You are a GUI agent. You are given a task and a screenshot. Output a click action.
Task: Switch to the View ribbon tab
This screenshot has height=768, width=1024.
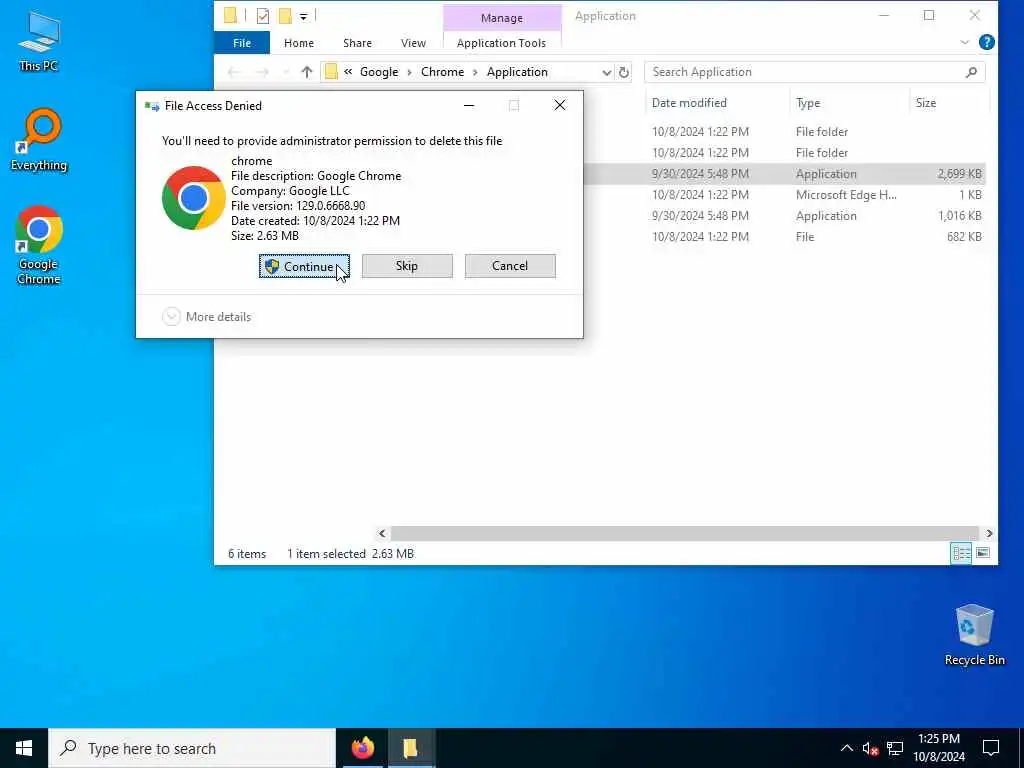(x=413, y=43)
